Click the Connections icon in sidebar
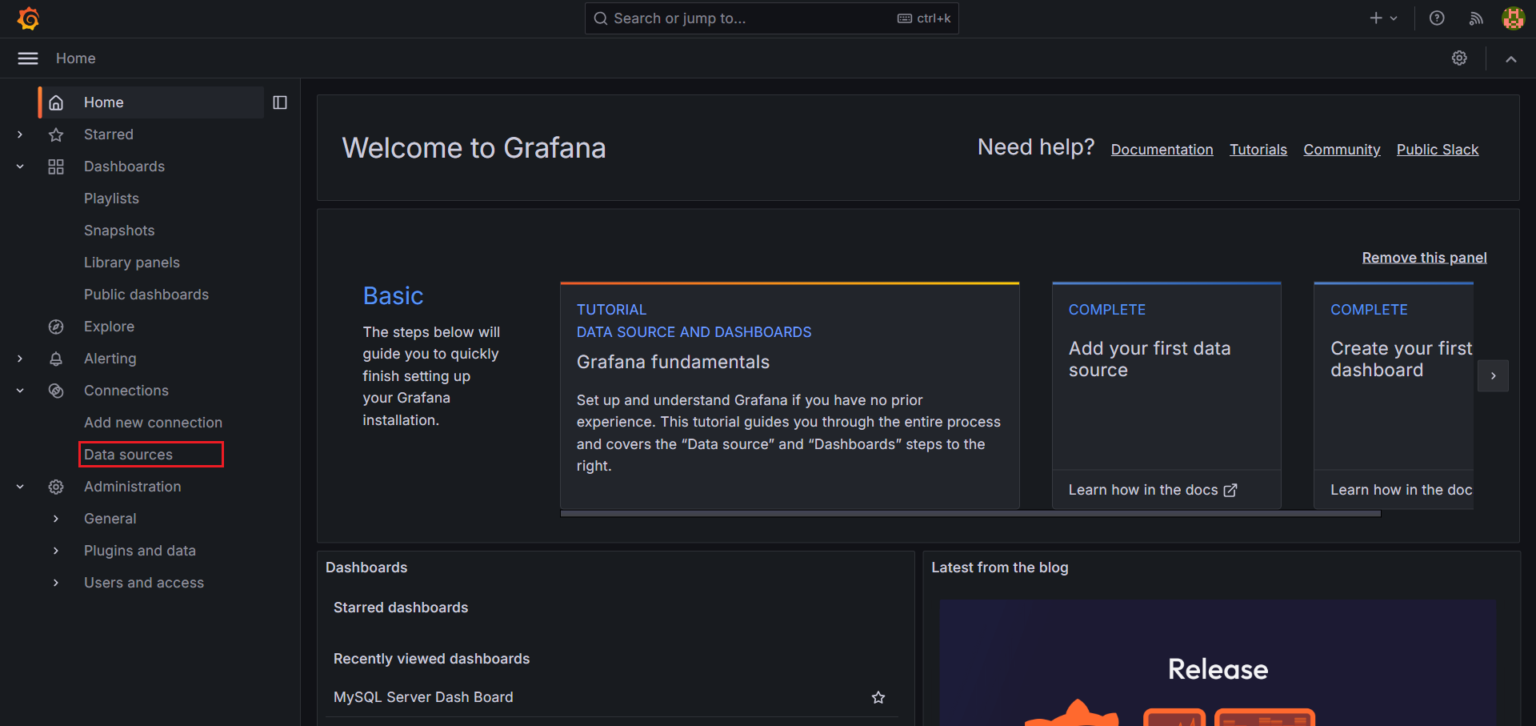1536x726 pixels. tap(56, 390)
